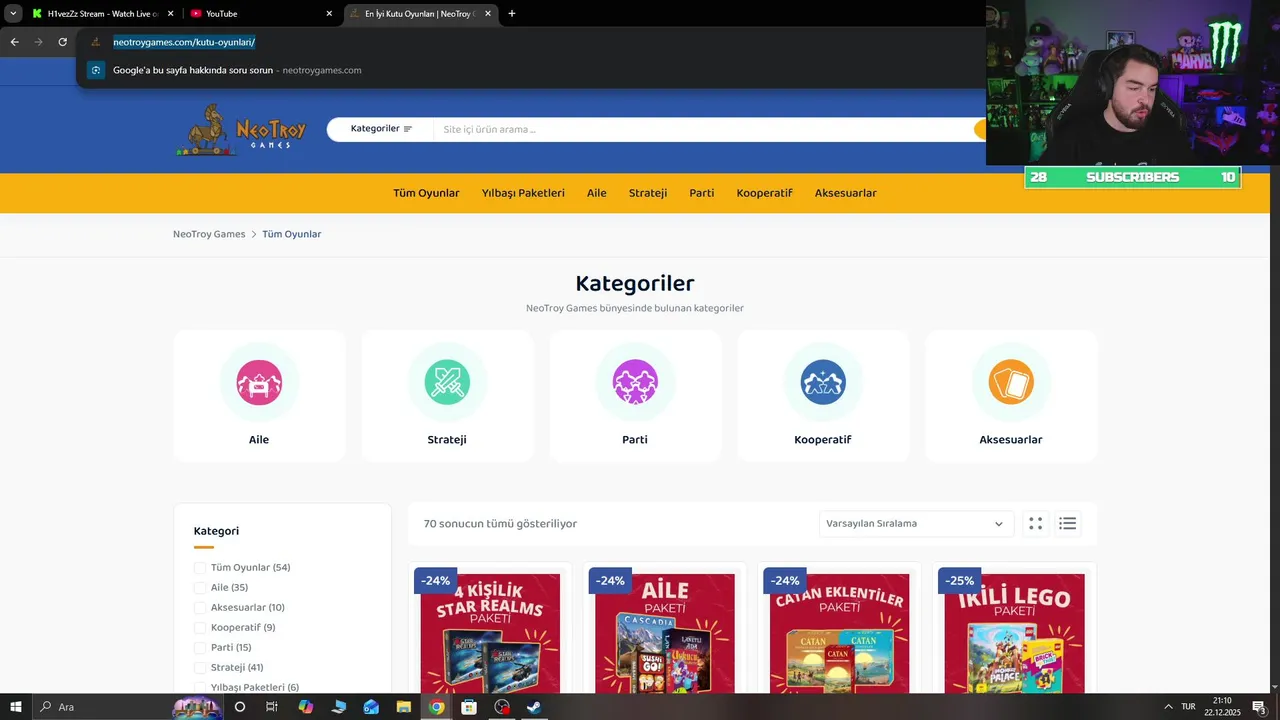Show hidden tray icons chevron
The height and width of the screenshot is (720, 1280).
click(x=1167, y=707)
